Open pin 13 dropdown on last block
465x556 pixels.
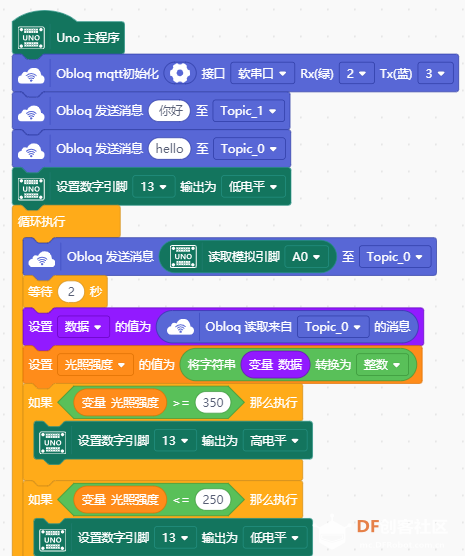[x=175, y=538]
